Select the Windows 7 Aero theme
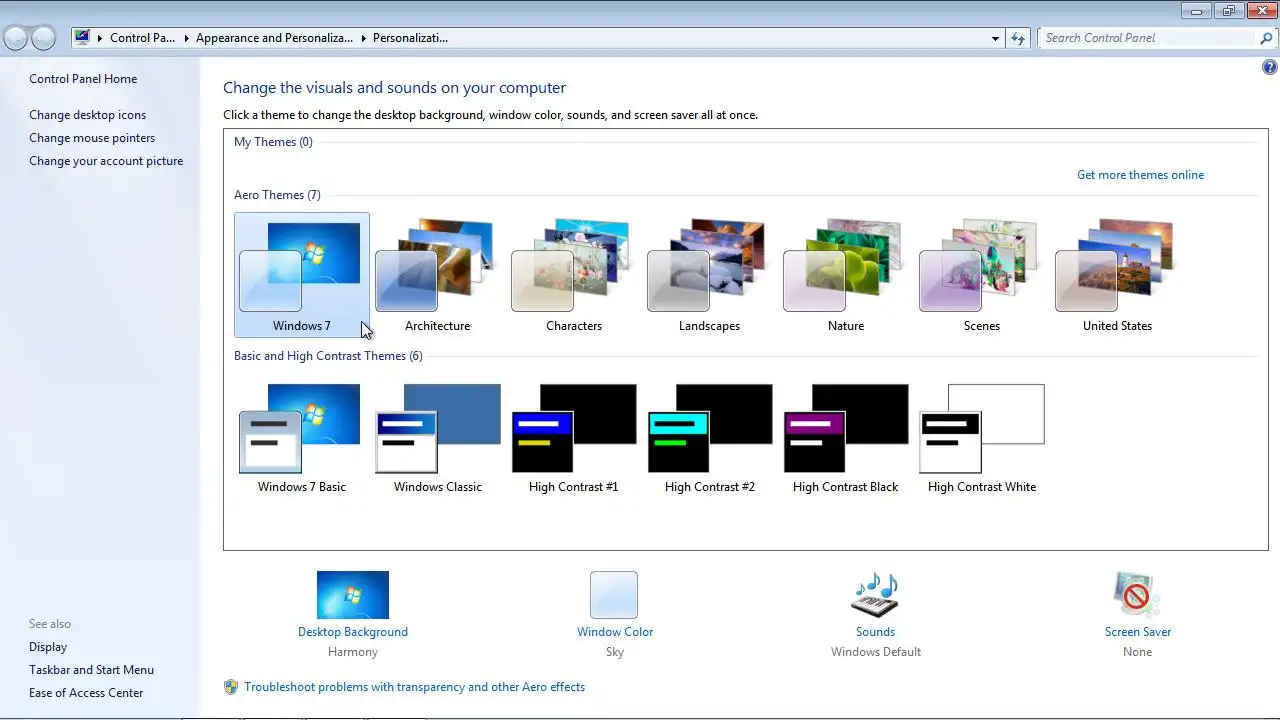Image resolution: width=1280 pixels, height=720 pixels. click(301, 275)
